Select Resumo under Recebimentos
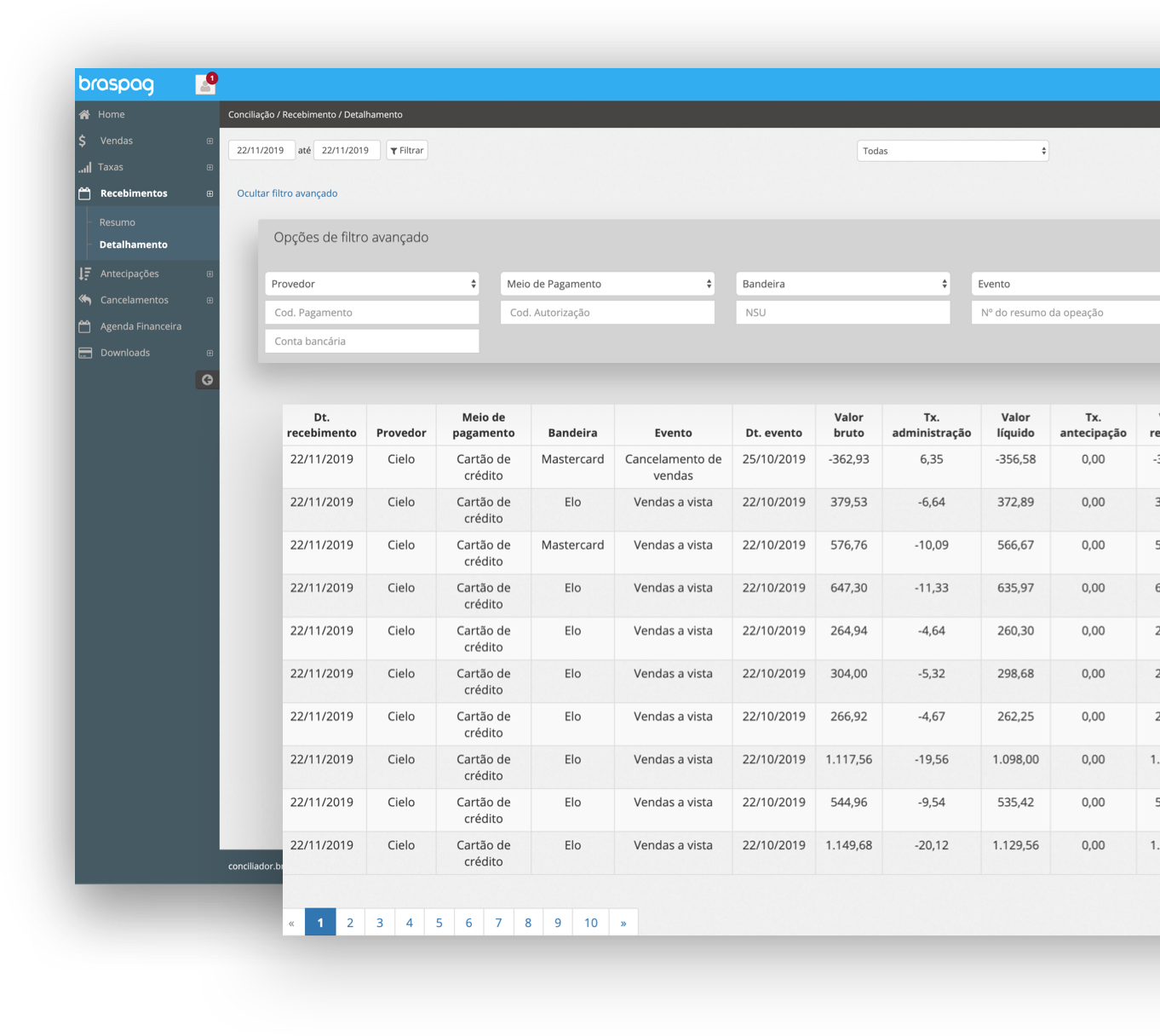This screenshot has height=1036, width=1160. [118, 222]
